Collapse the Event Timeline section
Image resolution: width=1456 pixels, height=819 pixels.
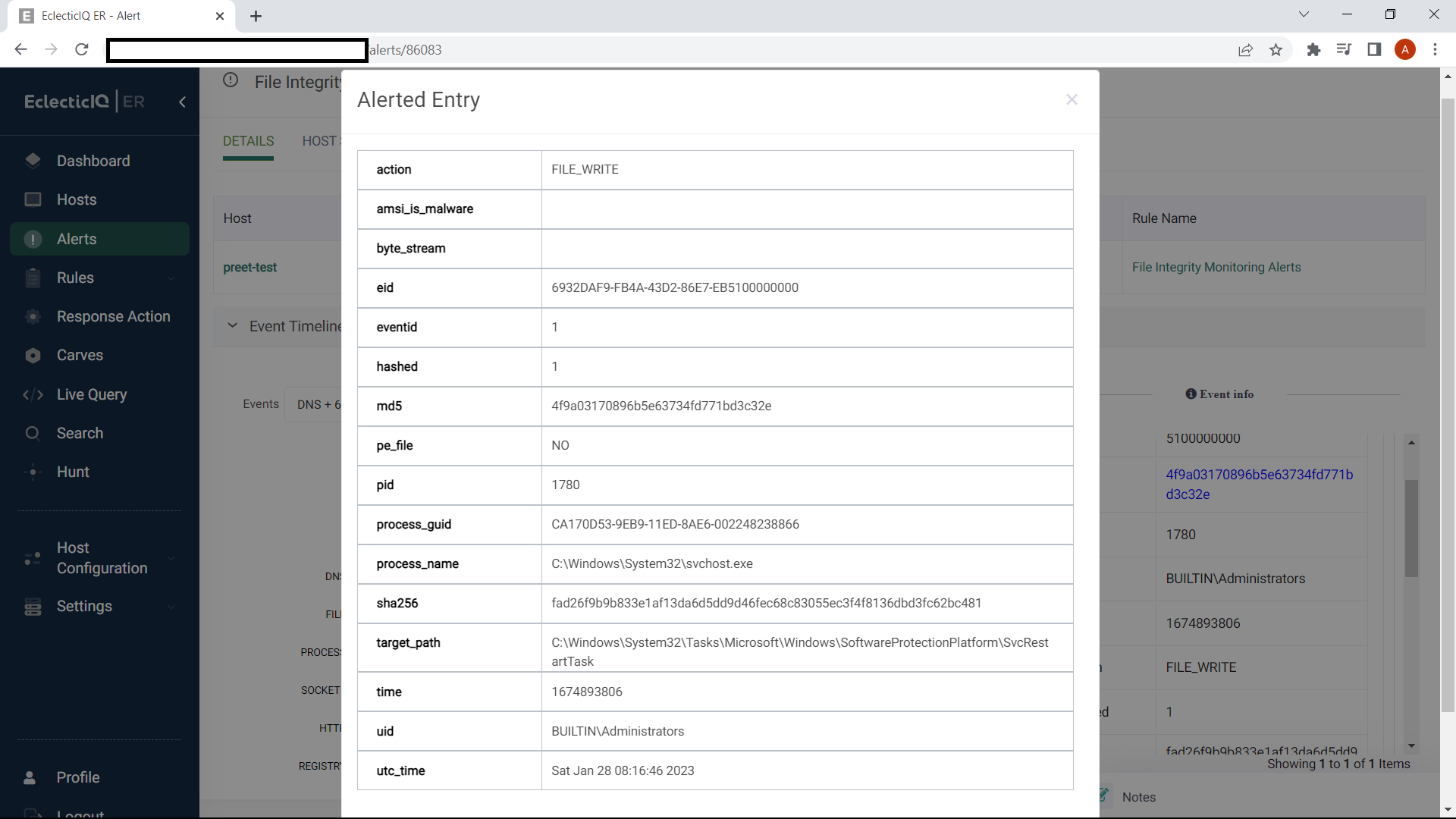(x=232, y=326)
